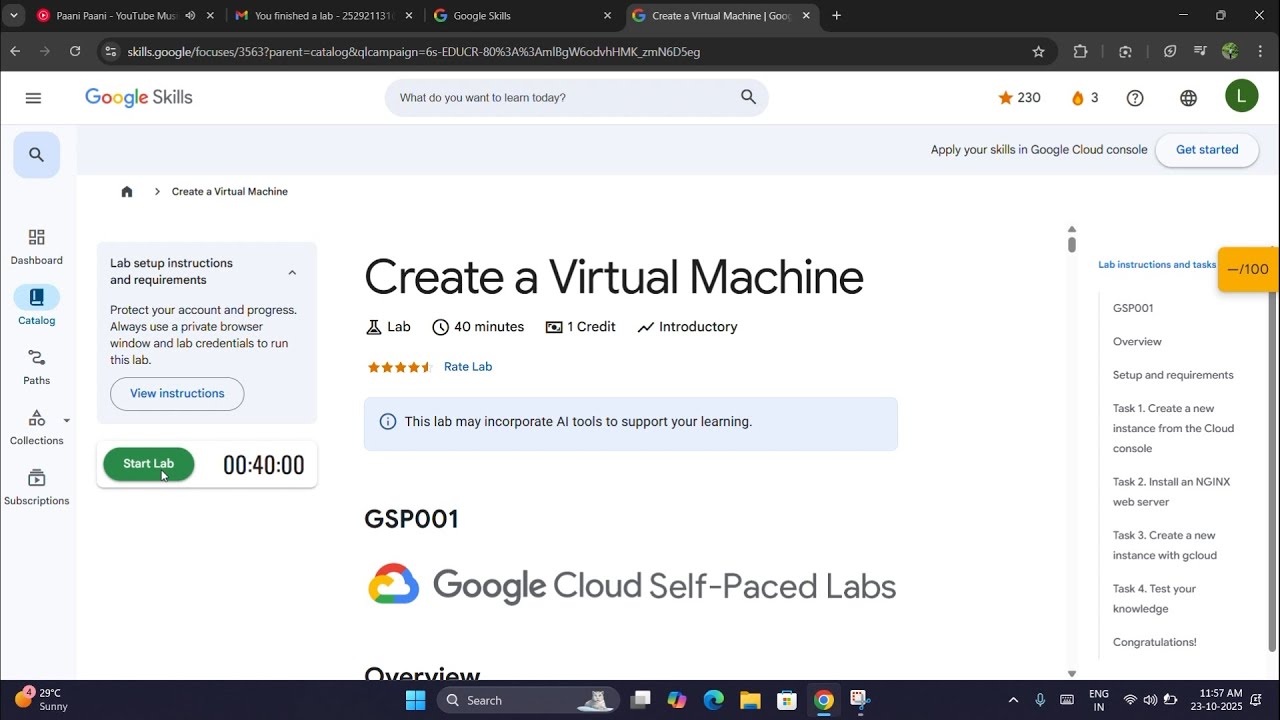Switch to the Google Skills tab
Screen dimensions: 1280x720
point(523,16)
